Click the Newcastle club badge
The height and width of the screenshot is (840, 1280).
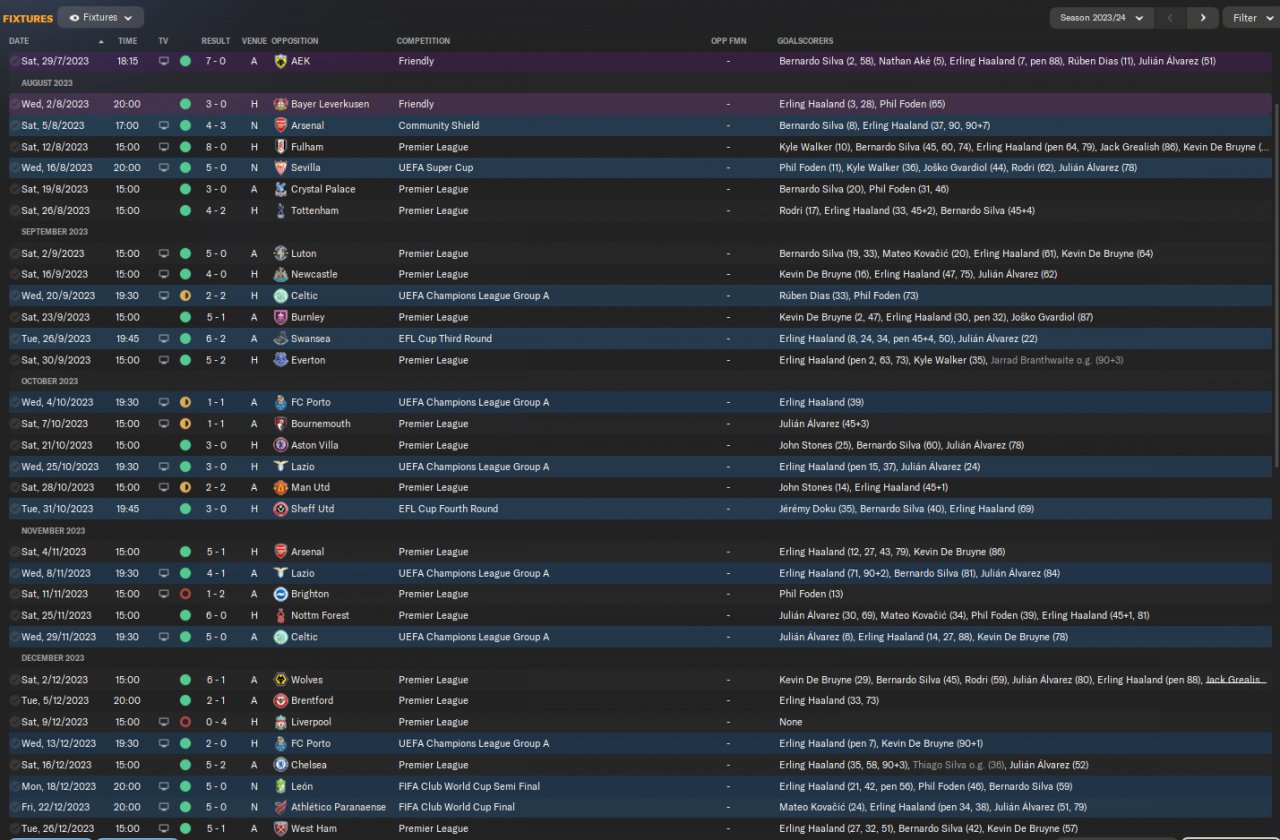(x=280, y=274)
